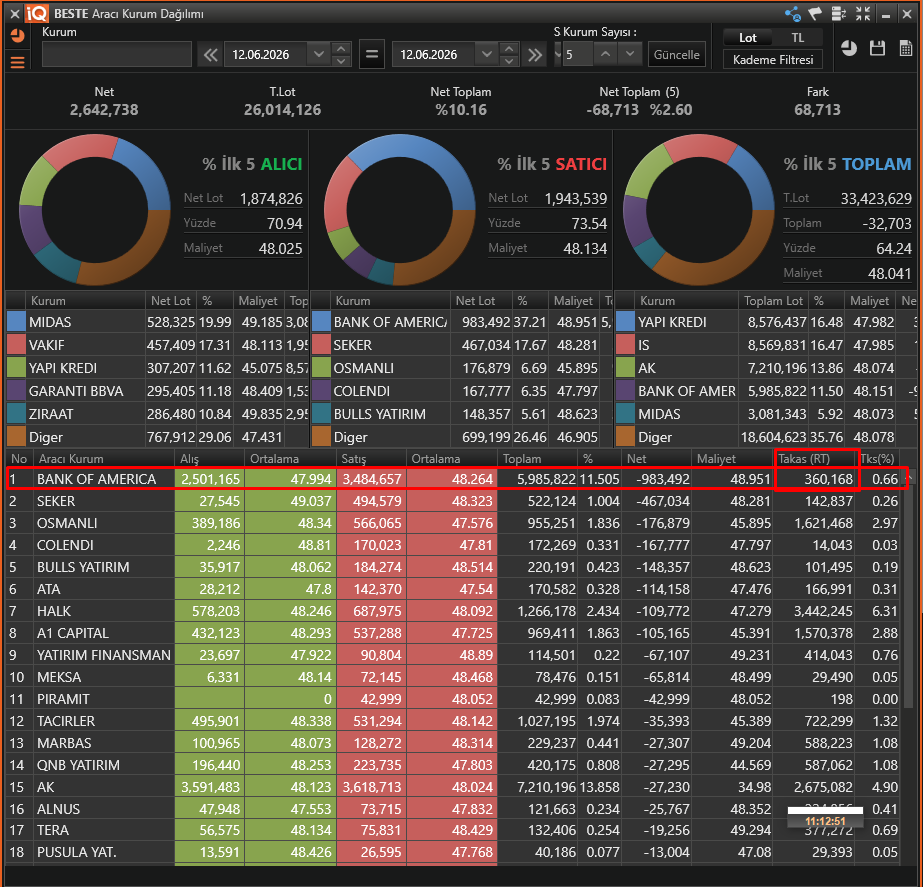The height and width of the screenshot is (887, 923).
Task: Open the Kademe Filtresi button
Action: point(772,59)
